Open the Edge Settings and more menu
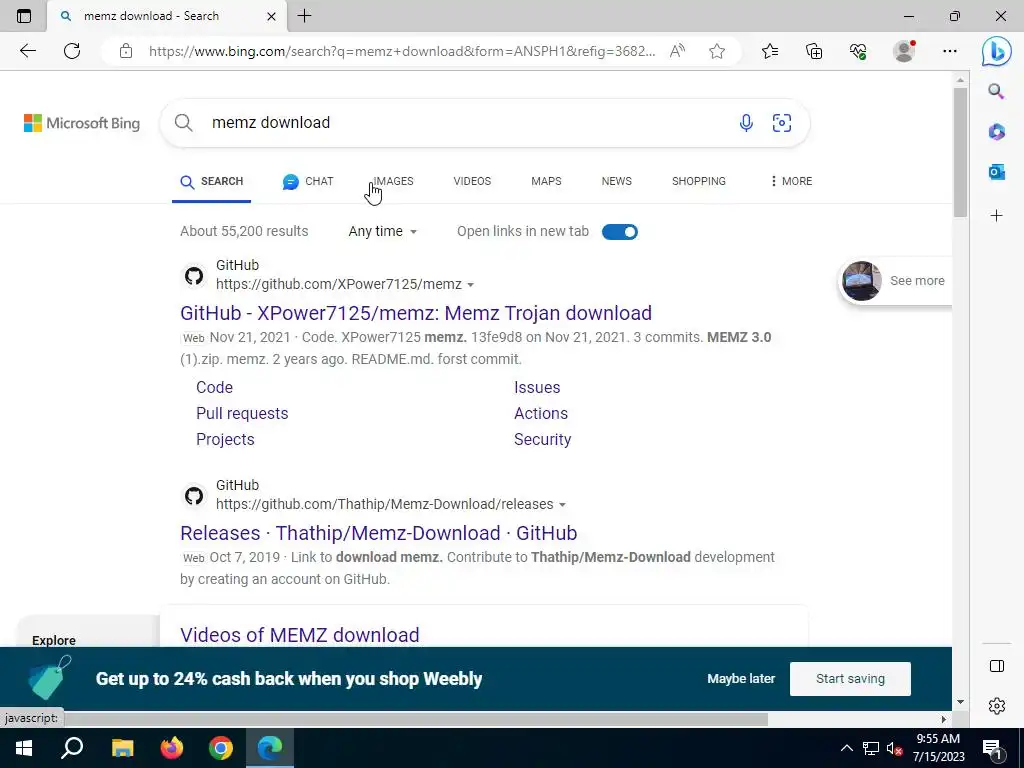Viewport: 1024px width, 768px height. (950, 51)
